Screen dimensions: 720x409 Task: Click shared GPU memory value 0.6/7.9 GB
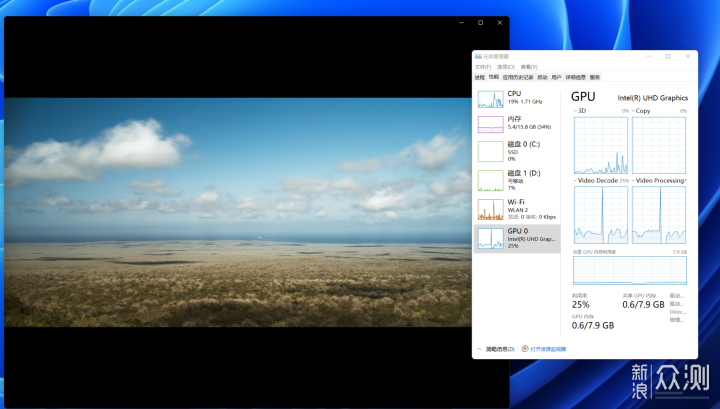point(643,305)
